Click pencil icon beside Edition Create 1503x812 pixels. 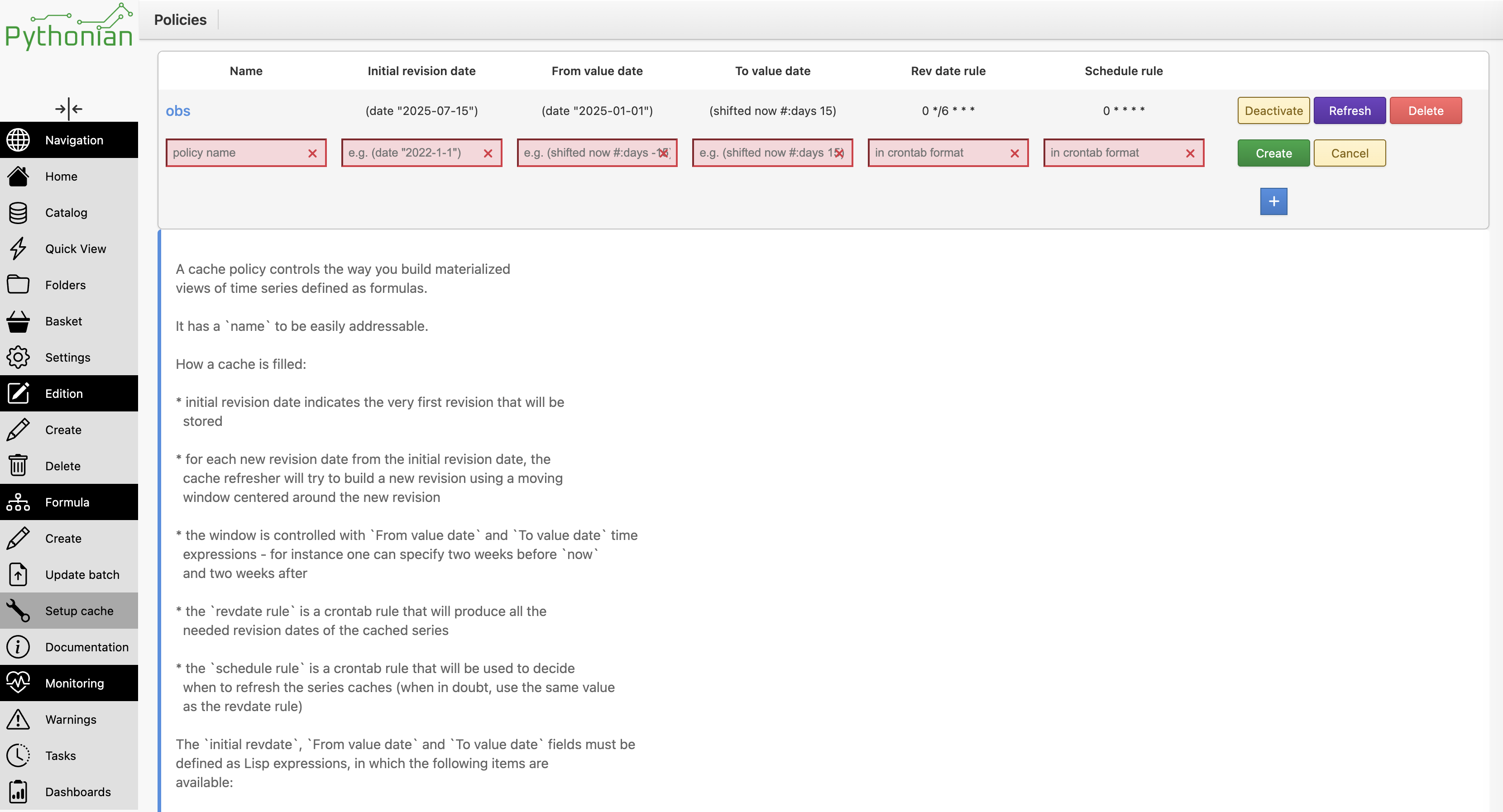[x=18, y=430]
